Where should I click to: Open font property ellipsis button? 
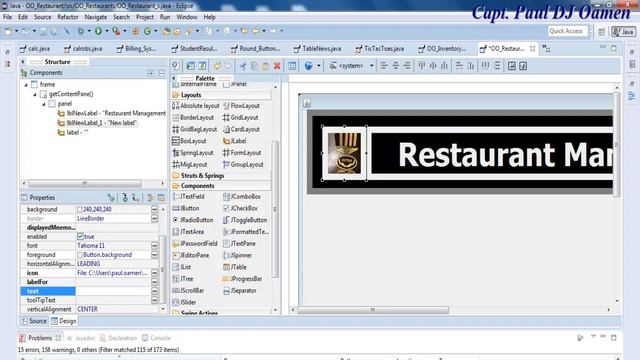154,246
